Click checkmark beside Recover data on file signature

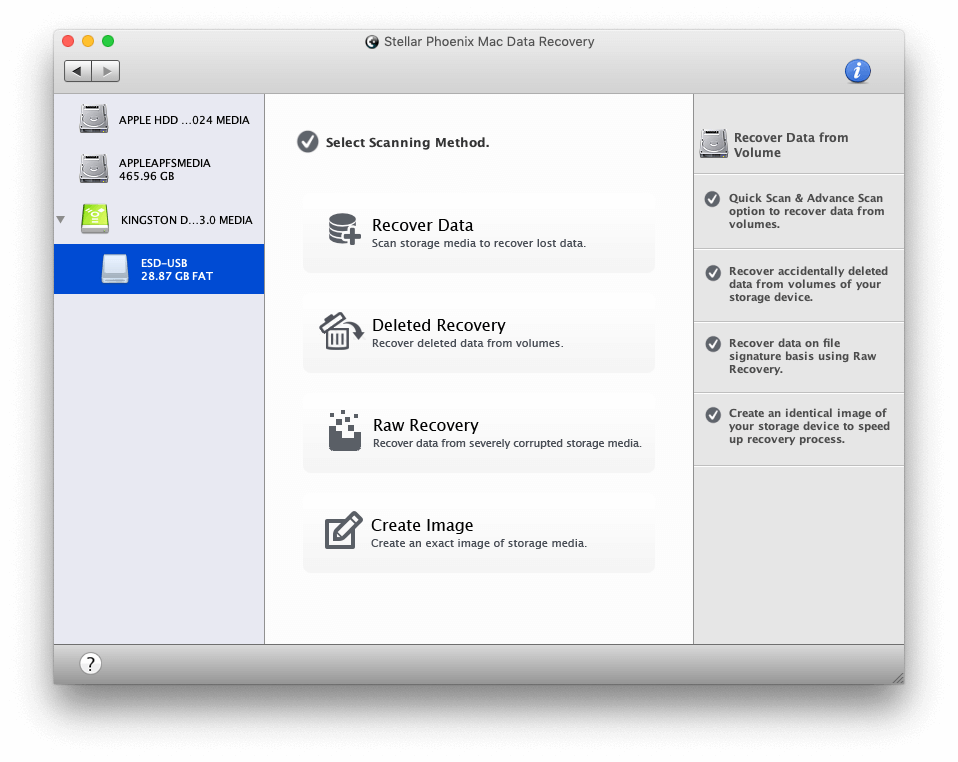[x=713, y=344]
